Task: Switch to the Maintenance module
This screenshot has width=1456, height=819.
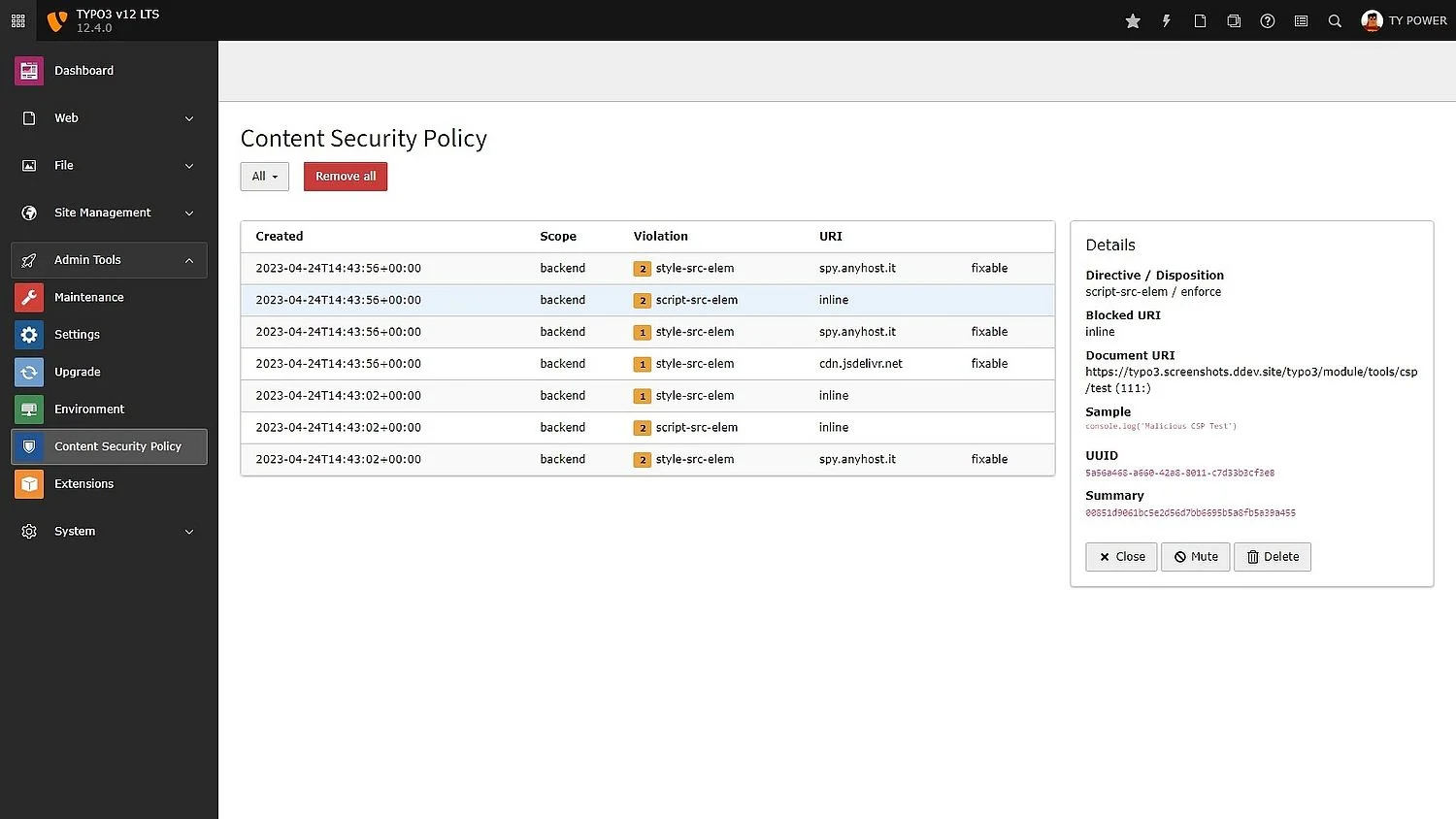Action: point(89,297)
